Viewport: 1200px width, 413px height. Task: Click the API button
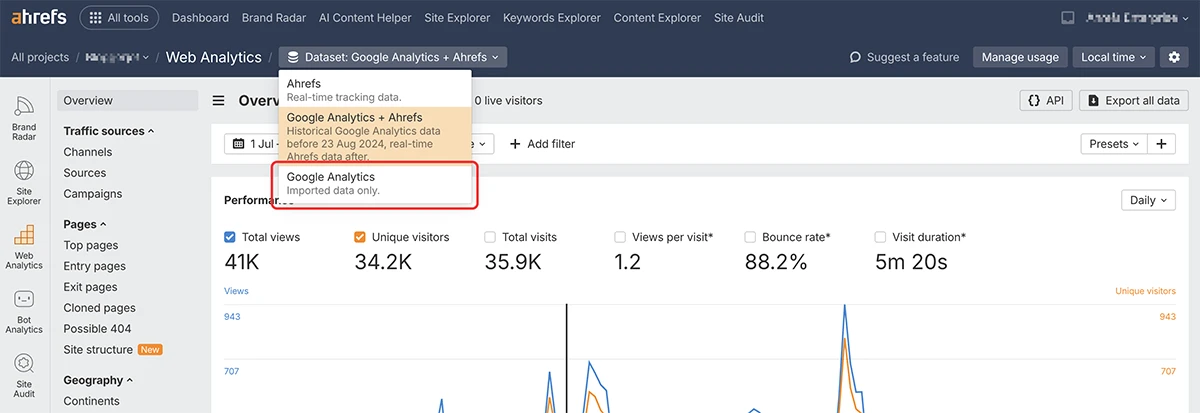click(x=1046, y=100)
